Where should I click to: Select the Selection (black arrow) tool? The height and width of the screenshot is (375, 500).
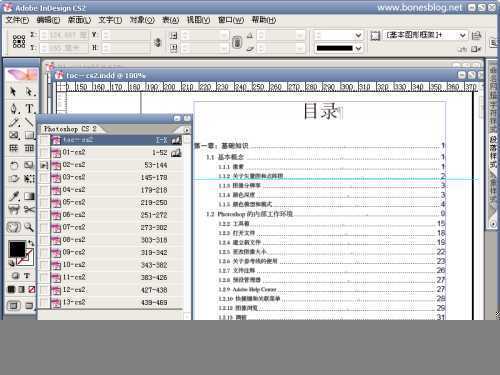(13, 91)
